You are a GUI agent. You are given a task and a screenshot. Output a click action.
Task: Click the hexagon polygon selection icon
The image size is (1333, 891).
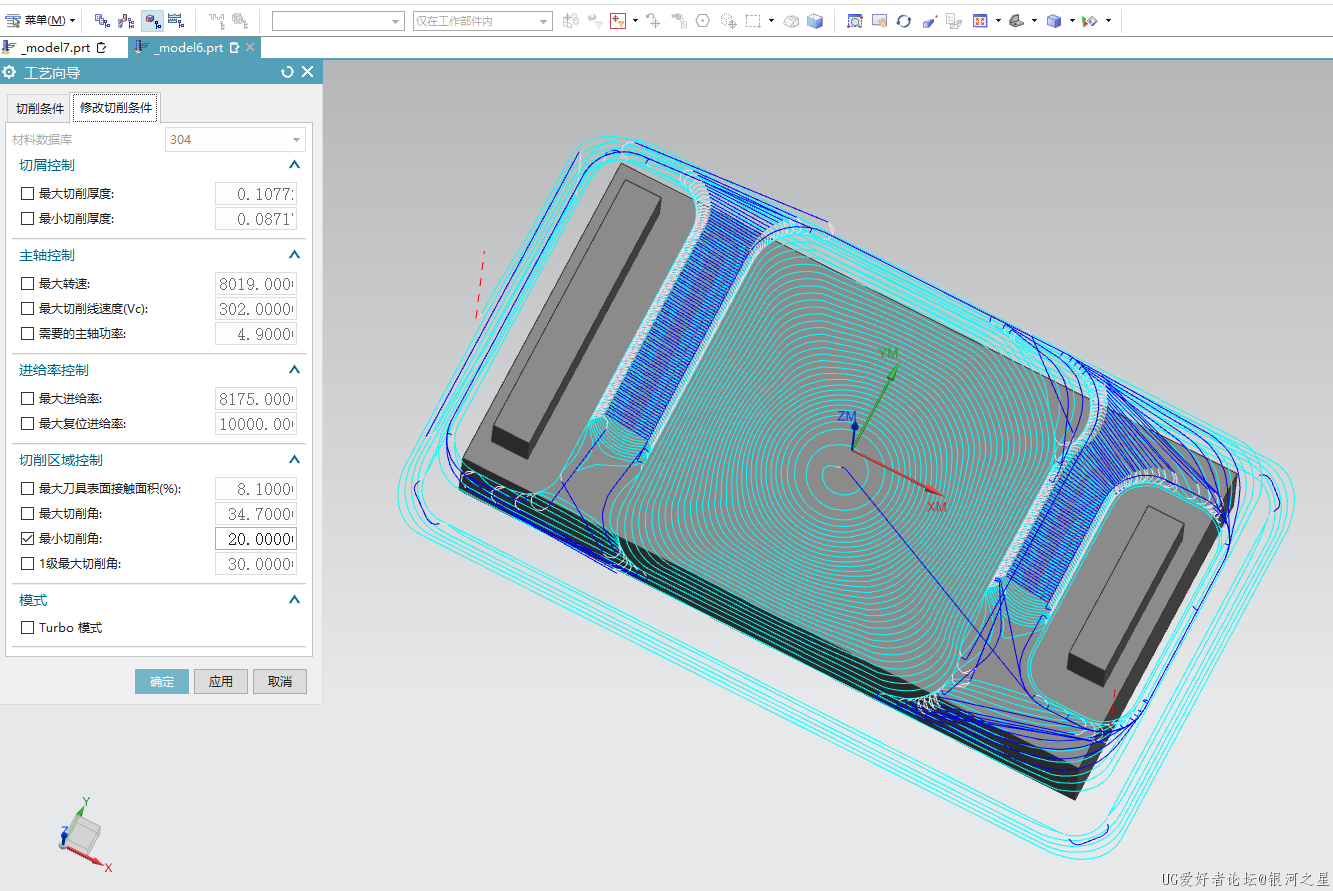pos(703,20)
